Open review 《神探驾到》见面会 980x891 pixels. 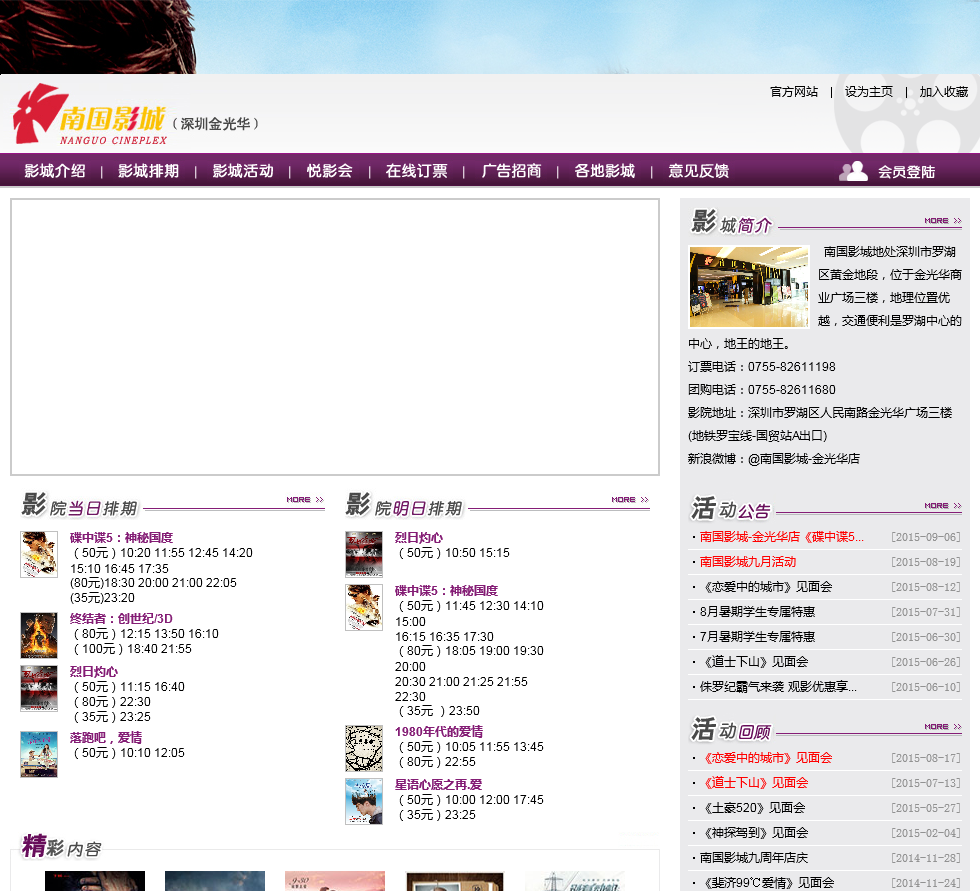(x=754, y=833)
